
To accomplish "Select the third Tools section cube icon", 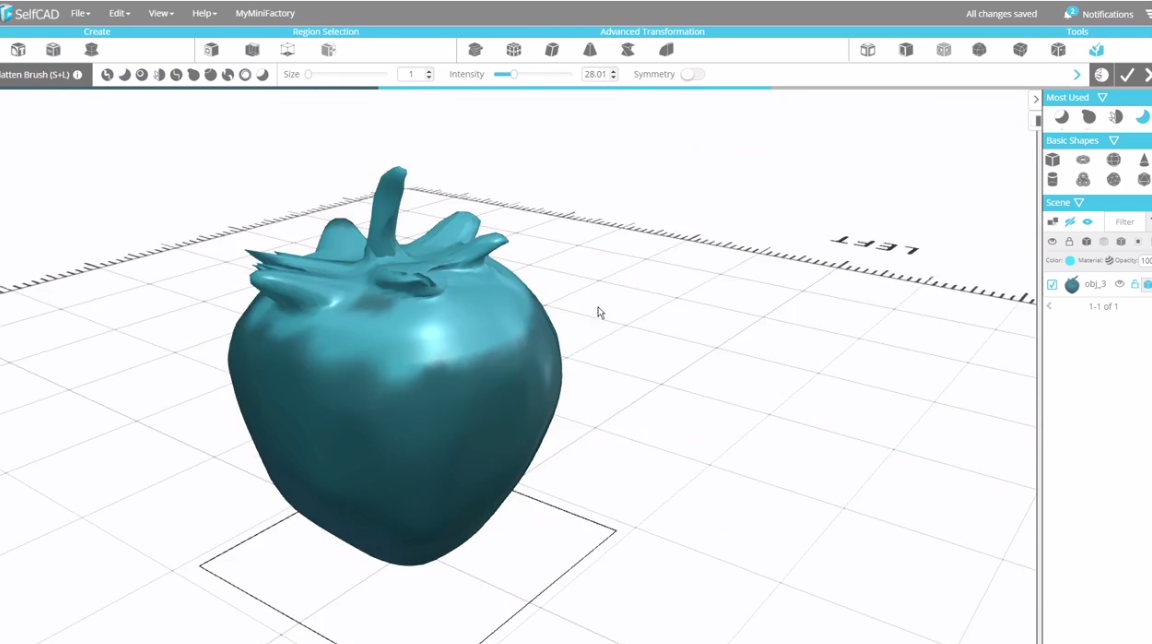I will (x=944, y=50).
